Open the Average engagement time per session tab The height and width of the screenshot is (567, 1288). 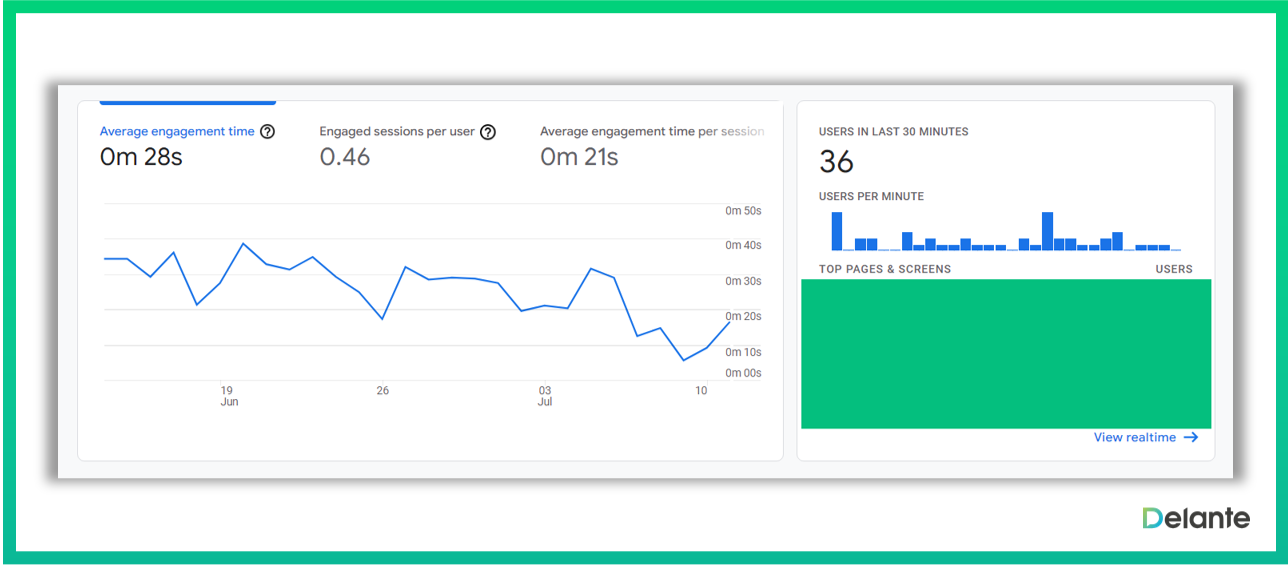[x=652, y=132]
